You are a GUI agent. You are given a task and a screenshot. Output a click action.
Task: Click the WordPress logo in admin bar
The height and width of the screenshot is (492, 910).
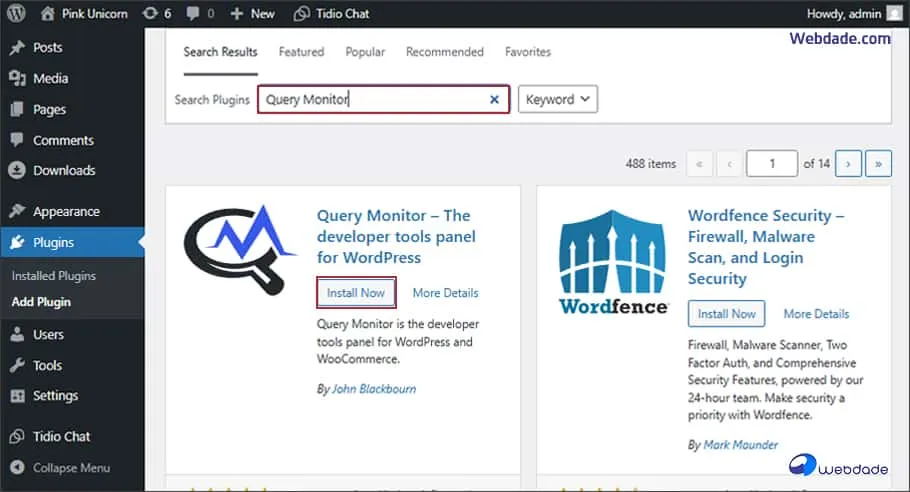pos(17,14)
